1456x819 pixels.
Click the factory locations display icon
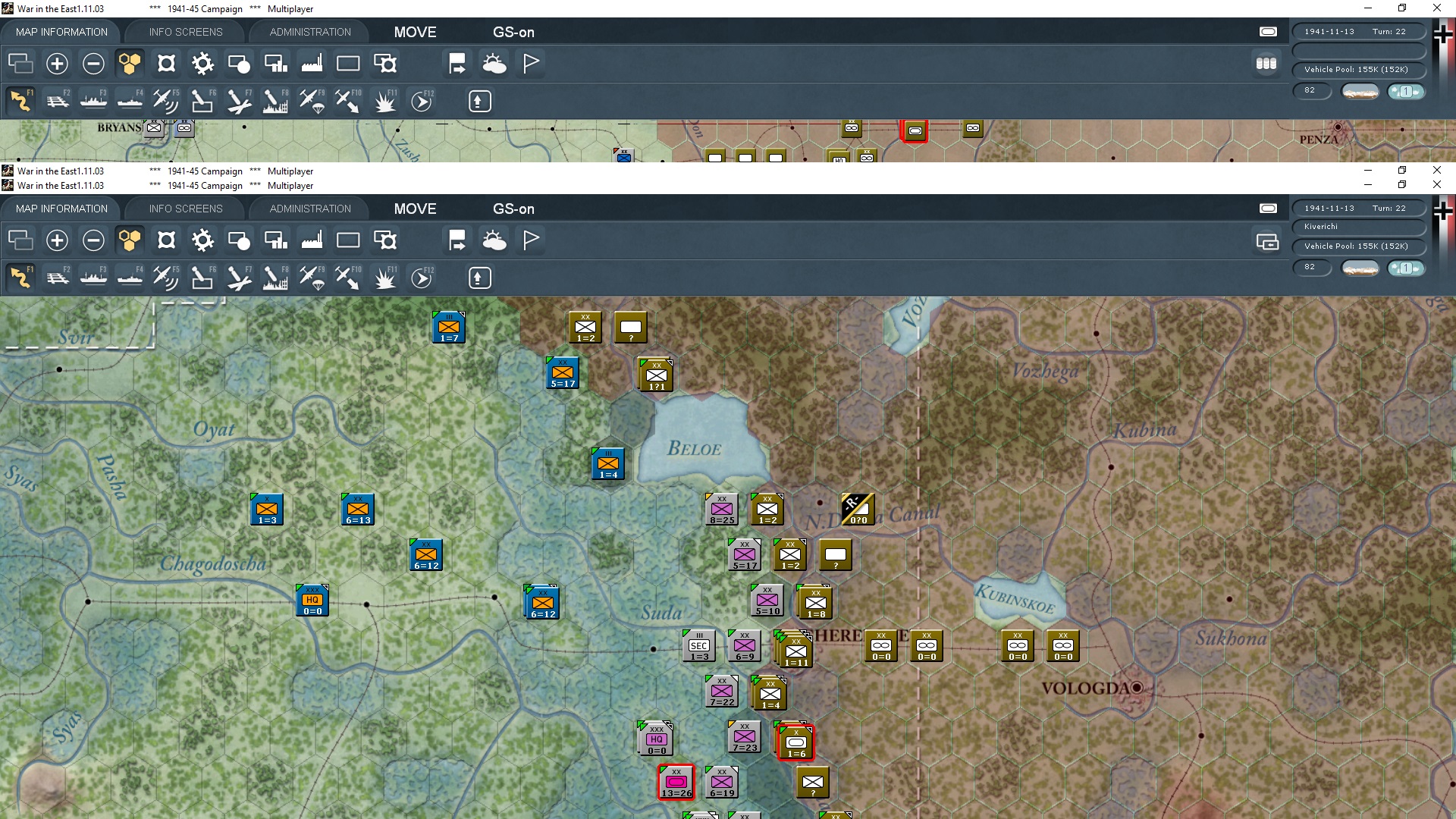tap(312, 240)
